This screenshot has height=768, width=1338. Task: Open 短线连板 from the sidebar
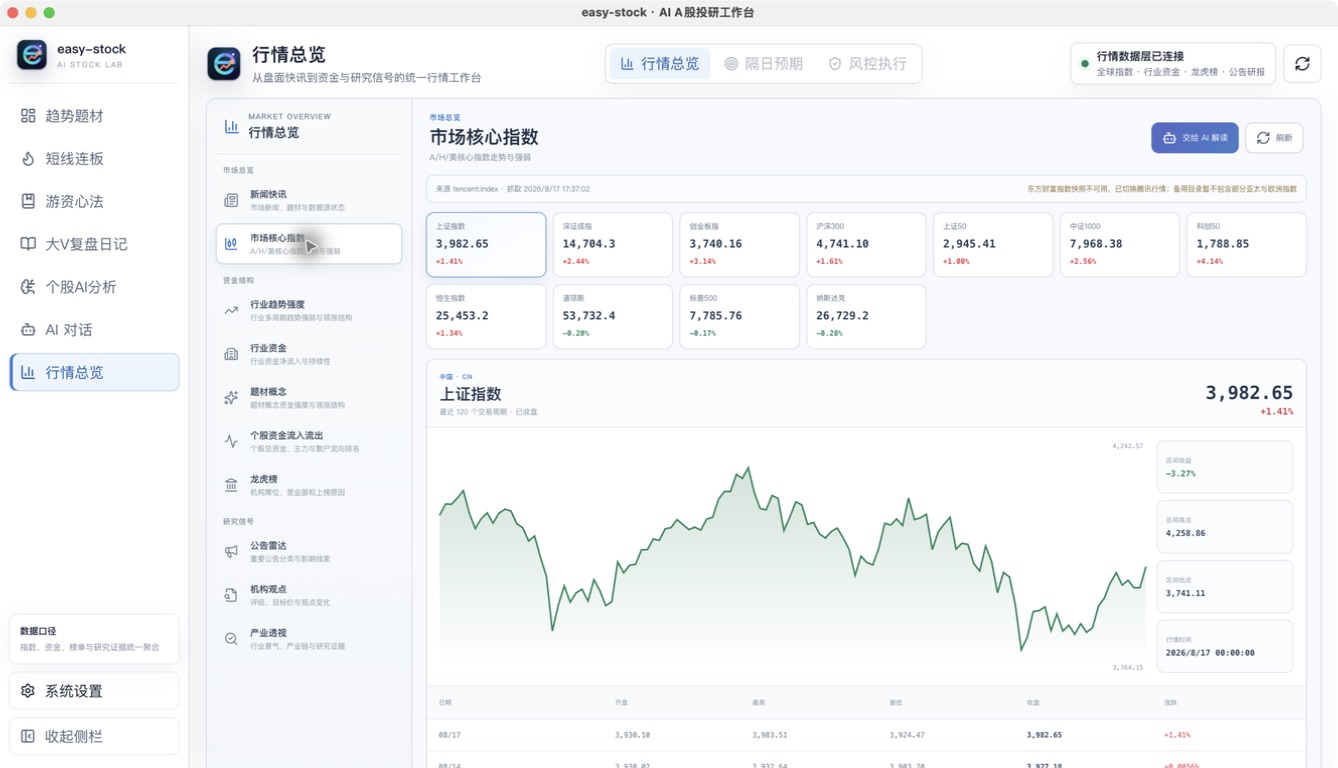[x=94, y=159]
